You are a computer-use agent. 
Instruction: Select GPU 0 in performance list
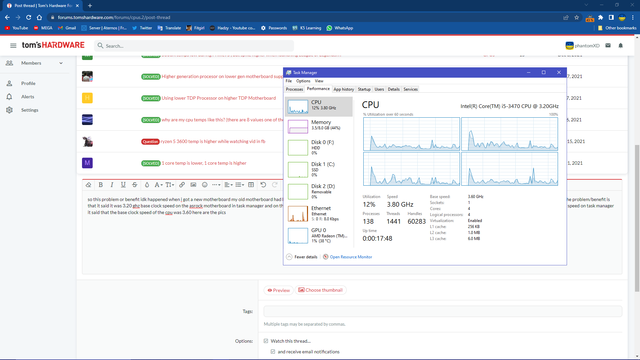pos(319,236)
